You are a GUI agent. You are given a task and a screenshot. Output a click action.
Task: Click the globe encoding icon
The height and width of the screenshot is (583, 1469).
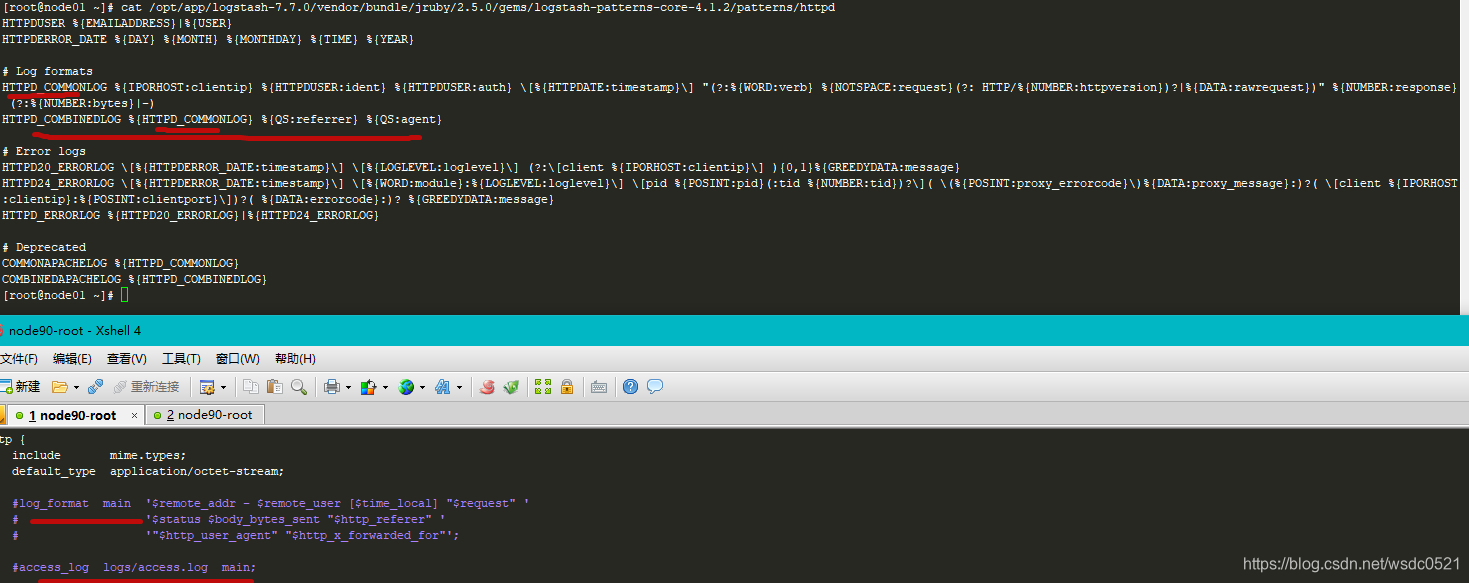coord(406,387)
